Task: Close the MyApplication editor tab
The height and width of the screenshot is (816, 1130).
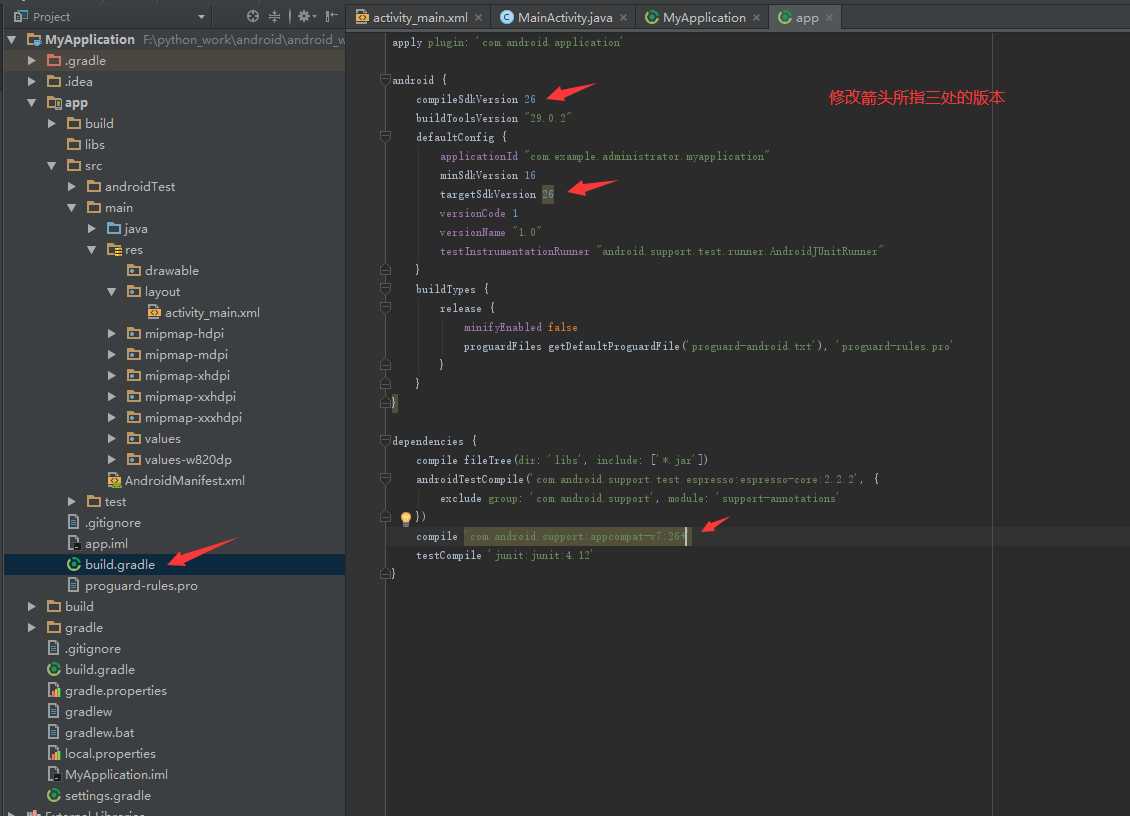Action: pyautogui.click(x=756, y=17)
